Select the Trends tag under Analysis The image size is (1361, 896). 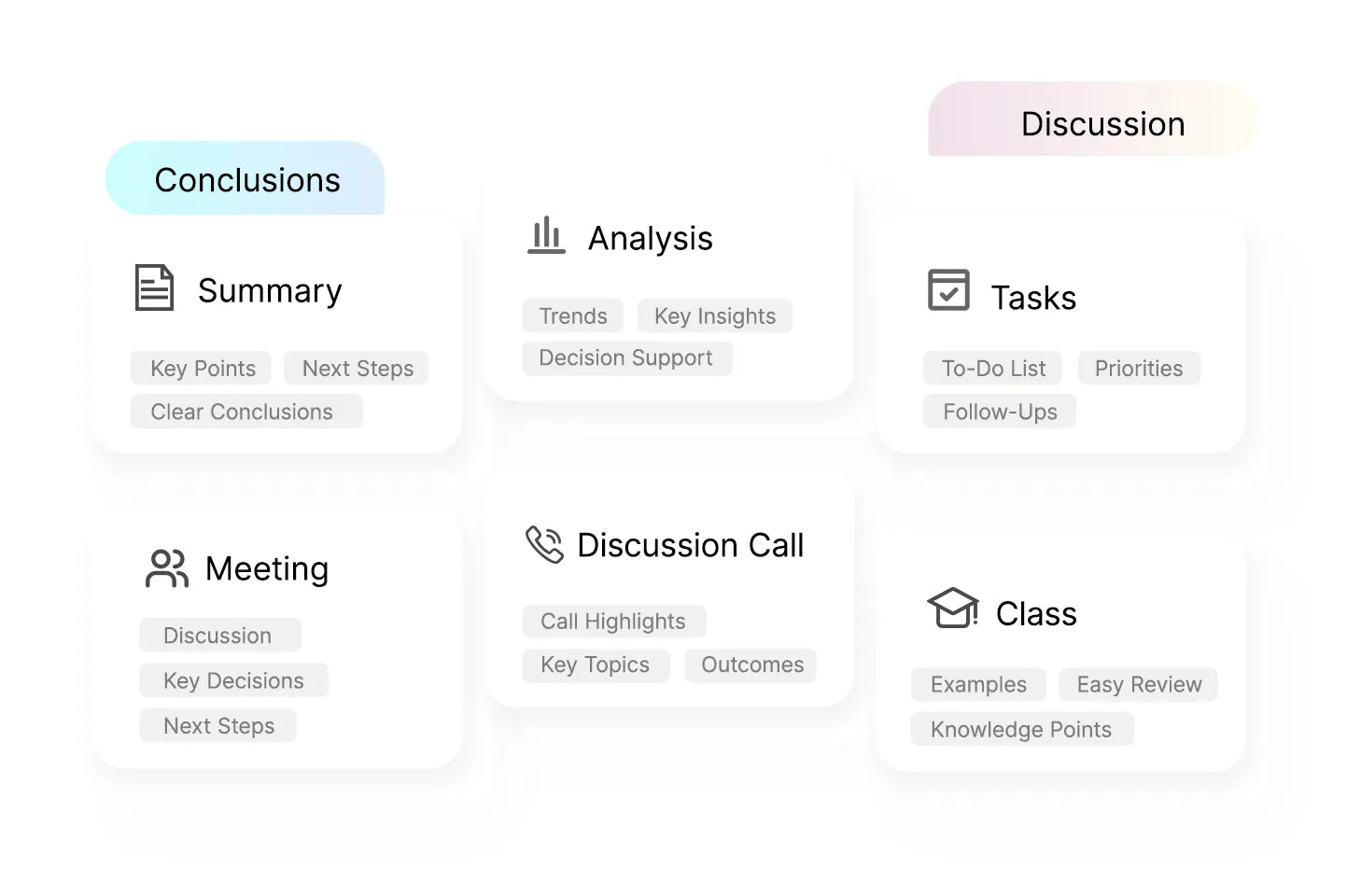point(572,316)
